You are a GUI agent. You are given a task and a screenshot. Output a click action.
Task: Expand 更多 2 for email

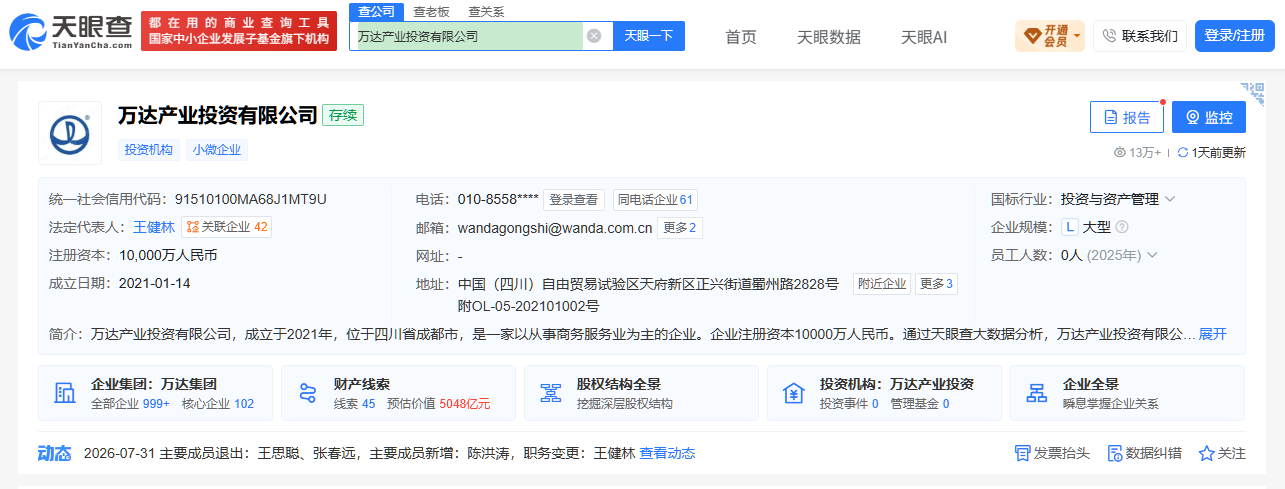tap(680, 227)
